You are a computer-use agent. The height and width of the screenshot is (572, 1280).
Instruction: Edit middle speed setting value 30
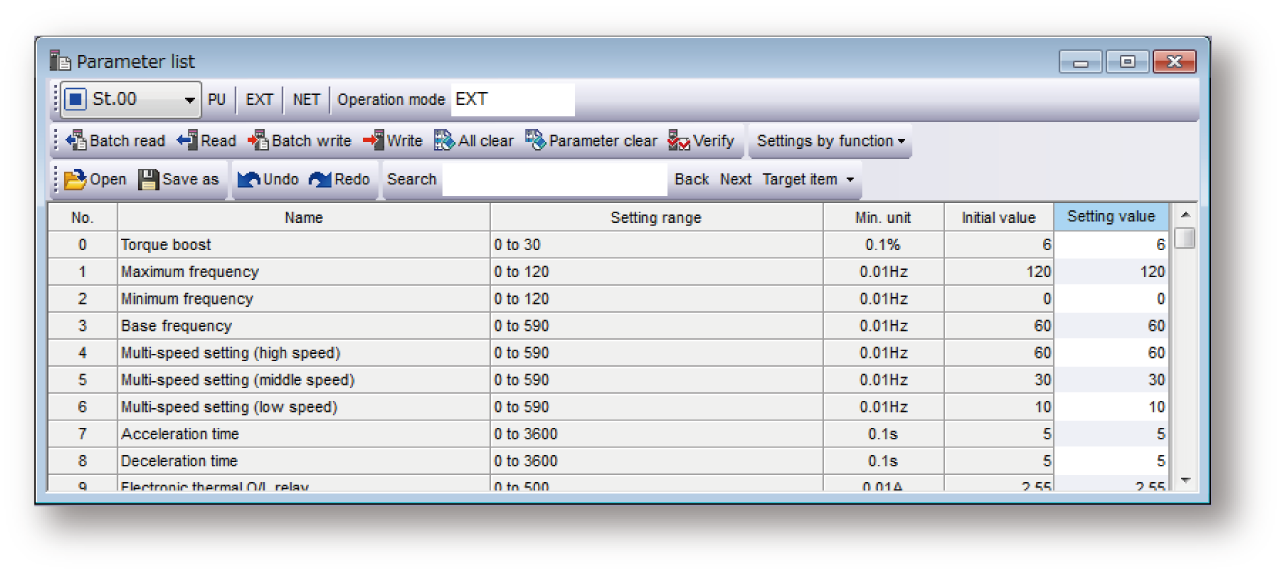(x=1111, y=380)
